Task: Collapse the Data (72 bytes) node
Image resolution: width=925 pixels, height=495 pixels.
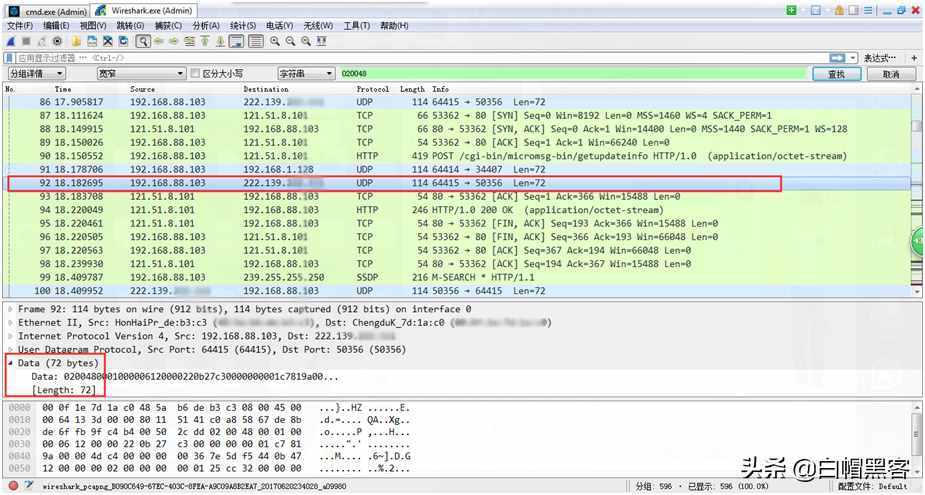Action: [11, 363]
